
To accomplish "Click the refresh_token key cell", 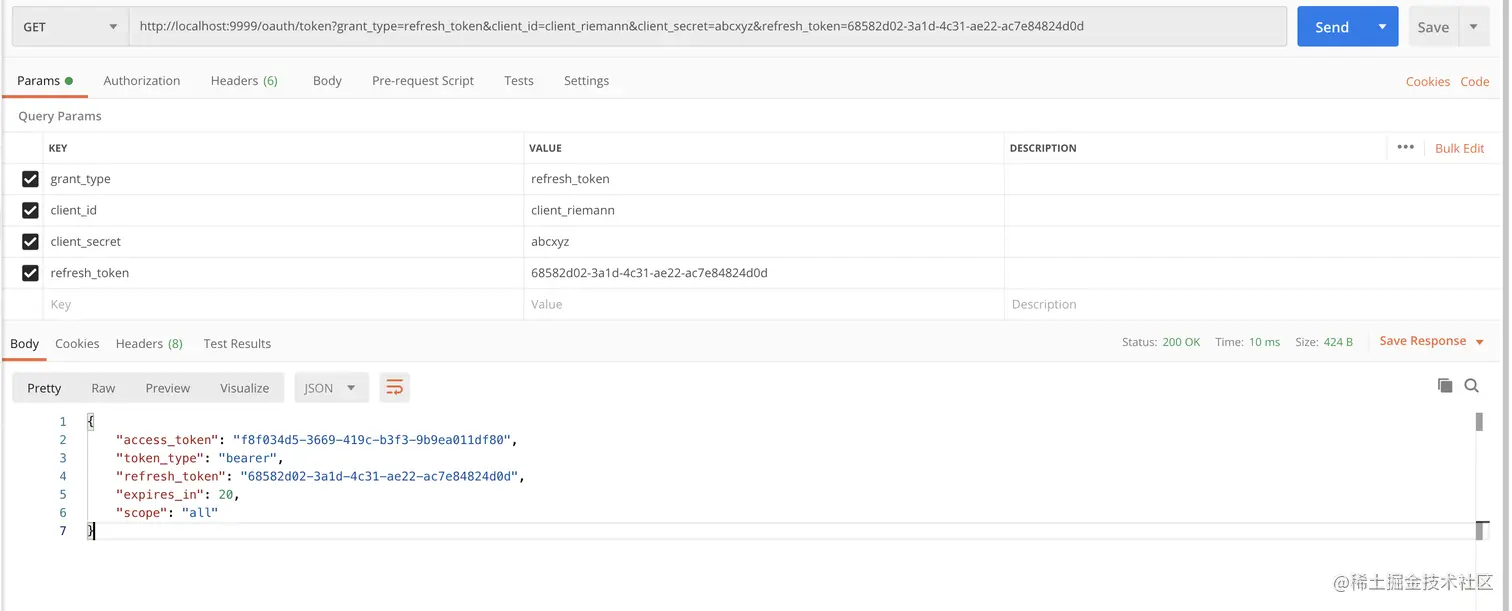I will 284,272.
